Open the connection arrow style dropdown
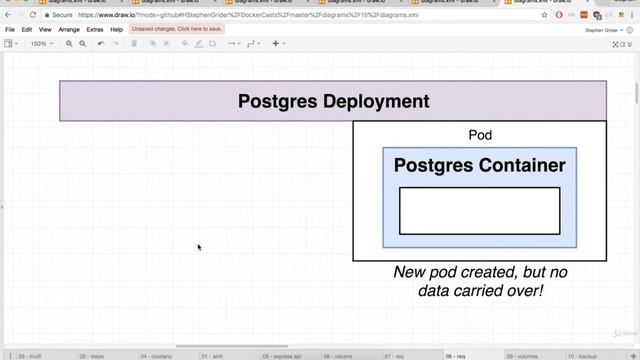The height and width of the screenshot is (360, 640). (233, 44)
